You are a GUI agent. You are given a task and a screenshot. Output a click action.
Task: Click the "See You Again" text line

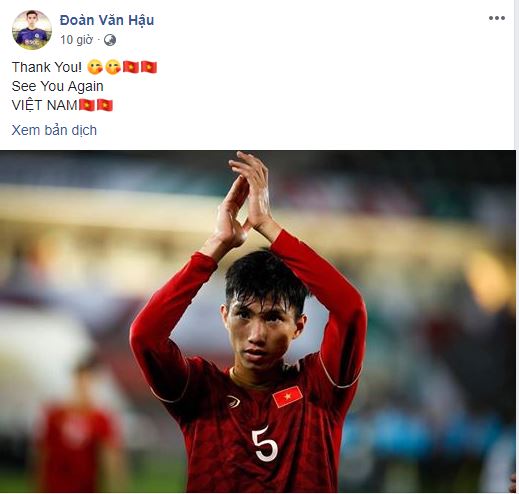pos(58,86)
